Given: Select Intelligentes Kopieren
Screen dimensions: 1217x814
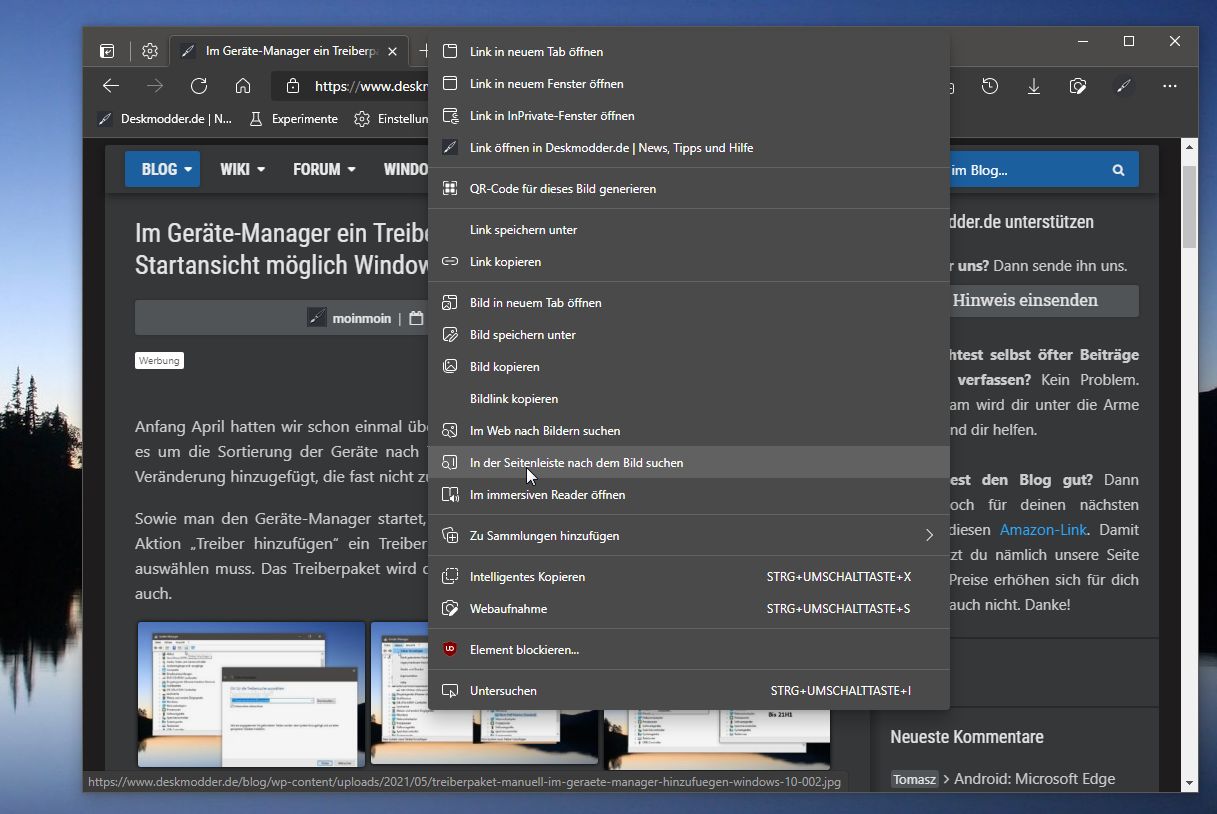Looking at the screenshot, I should [x=688, y=577].
